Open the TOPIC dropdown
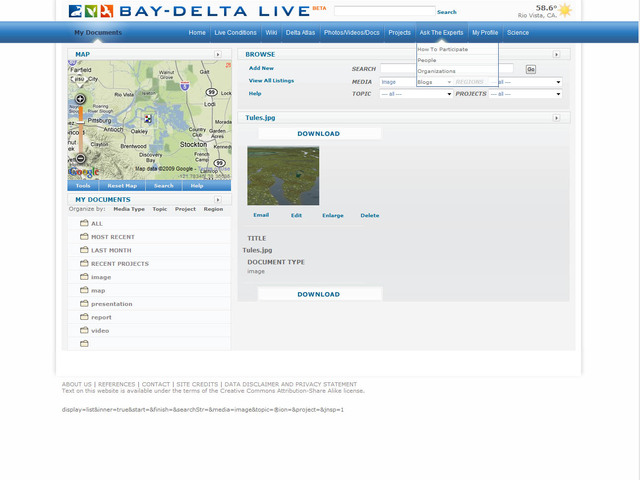The width and height of the screenshot is (640, 480). [x=416, y=94]
